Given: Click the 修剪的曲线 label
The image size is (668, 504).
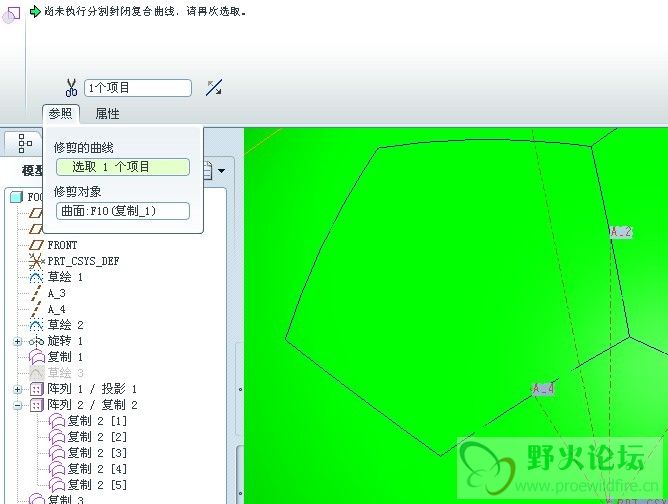Looking at the screenshot, I should [x=84, y=148].
